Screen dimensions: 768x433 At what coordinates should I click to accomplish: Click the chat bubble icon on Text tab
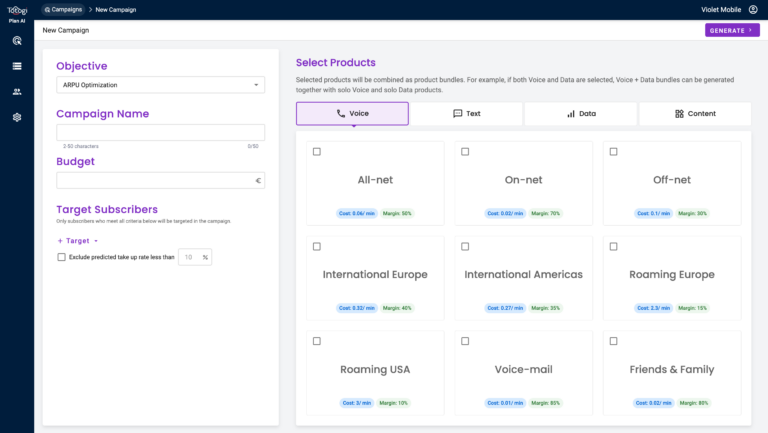click(x=457, y=114)
